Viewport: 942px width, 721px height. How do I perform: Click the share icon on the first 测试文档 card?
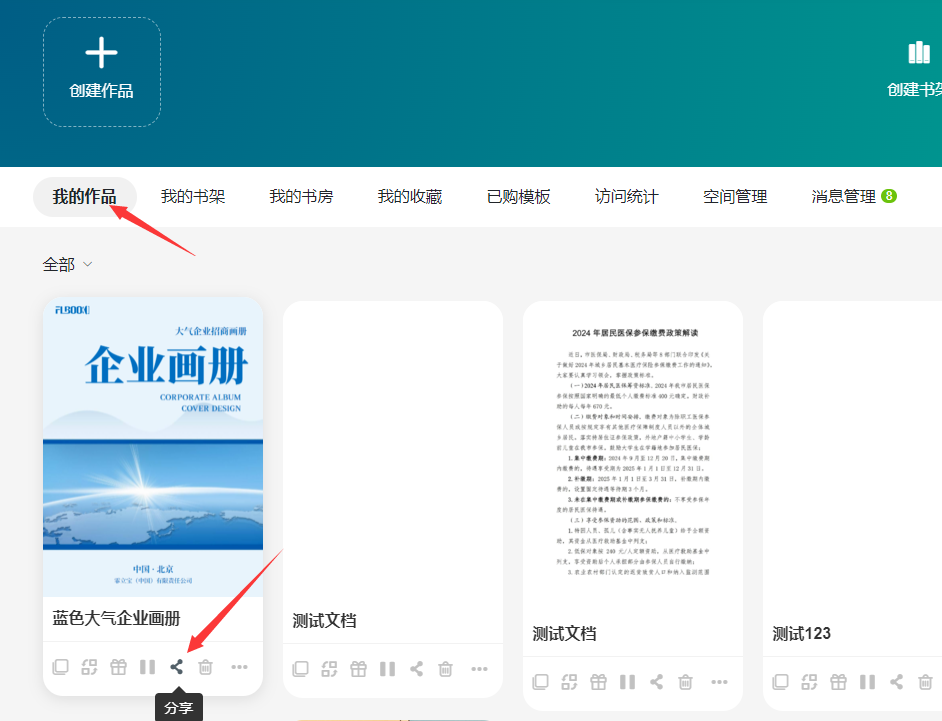(417, 669)
